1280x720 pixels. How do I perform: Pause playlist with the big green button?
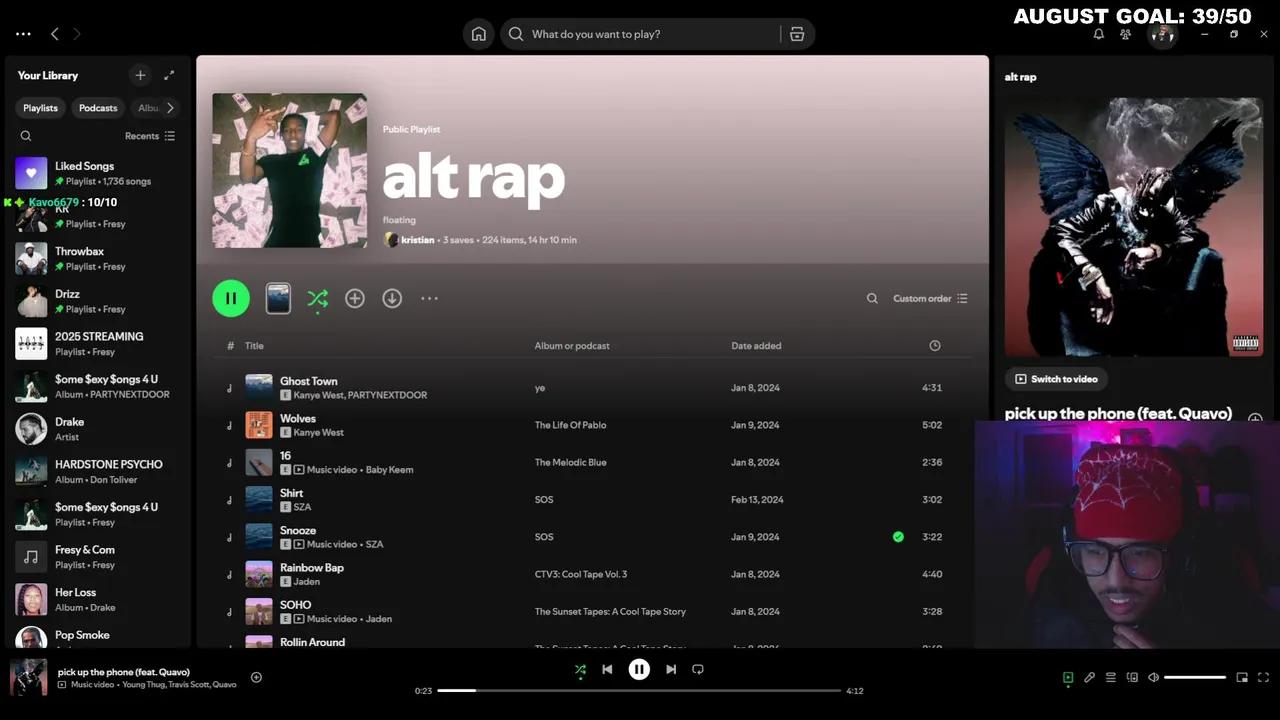pyautogui.click(x=231, y=298)
